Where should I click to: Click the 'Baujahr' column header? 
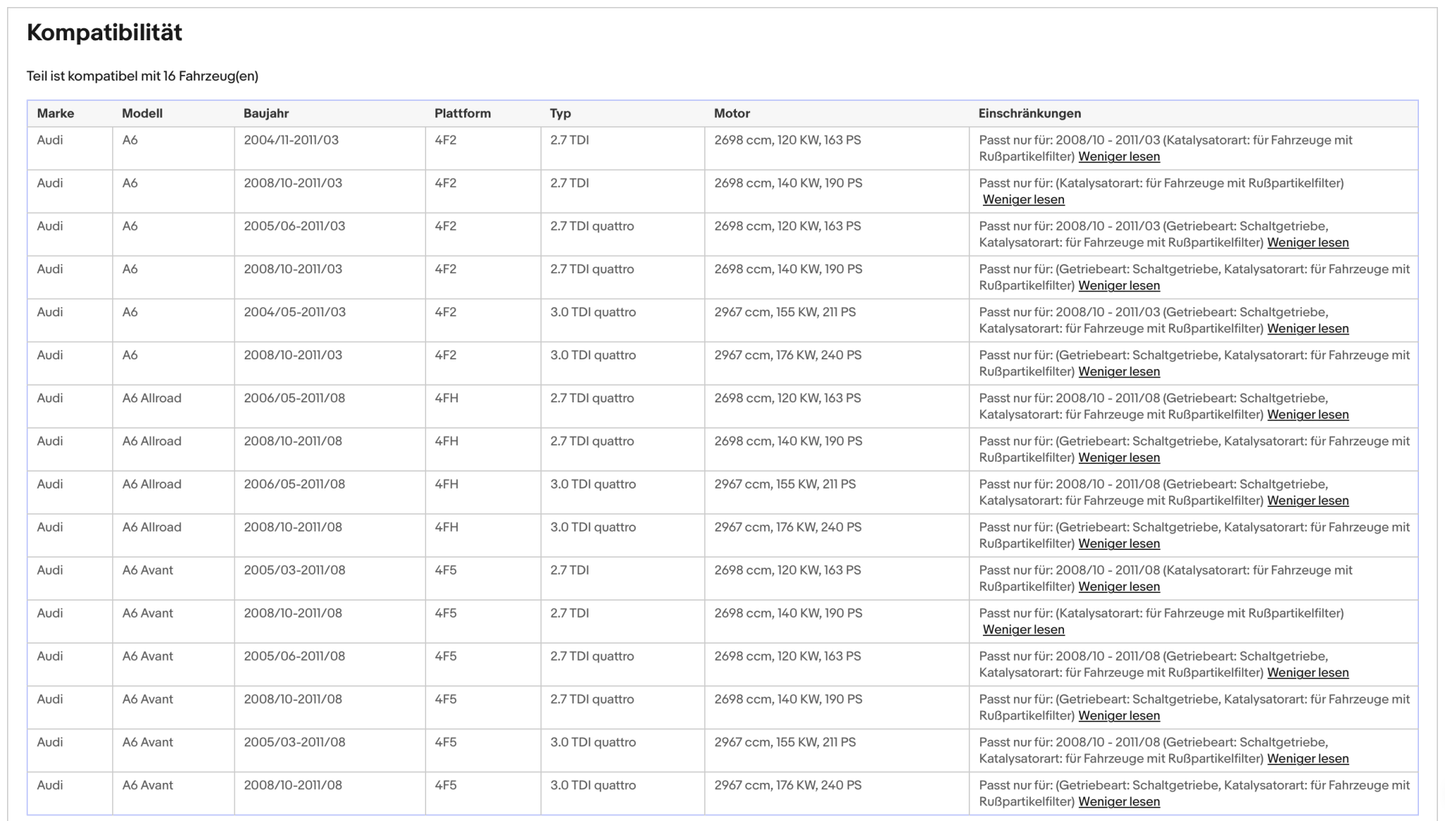266,114
